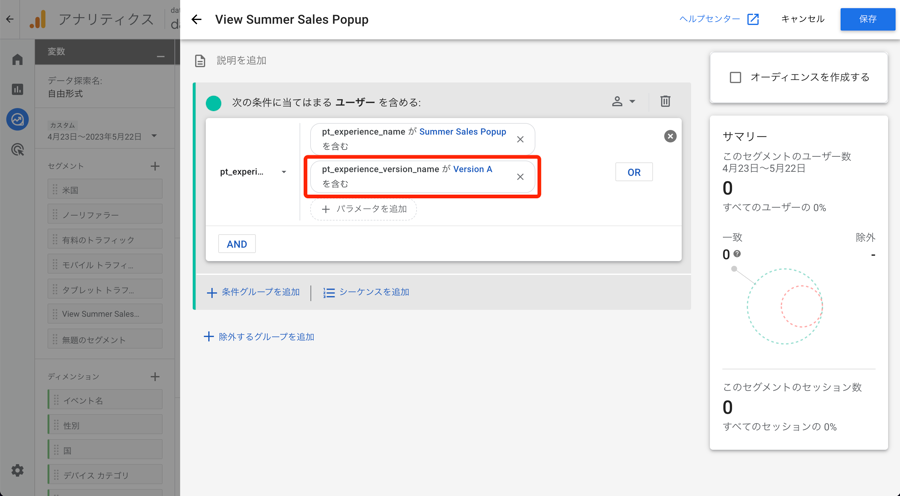
Task: Open the Home icon in left sidebar
Action: pos(17,60)
